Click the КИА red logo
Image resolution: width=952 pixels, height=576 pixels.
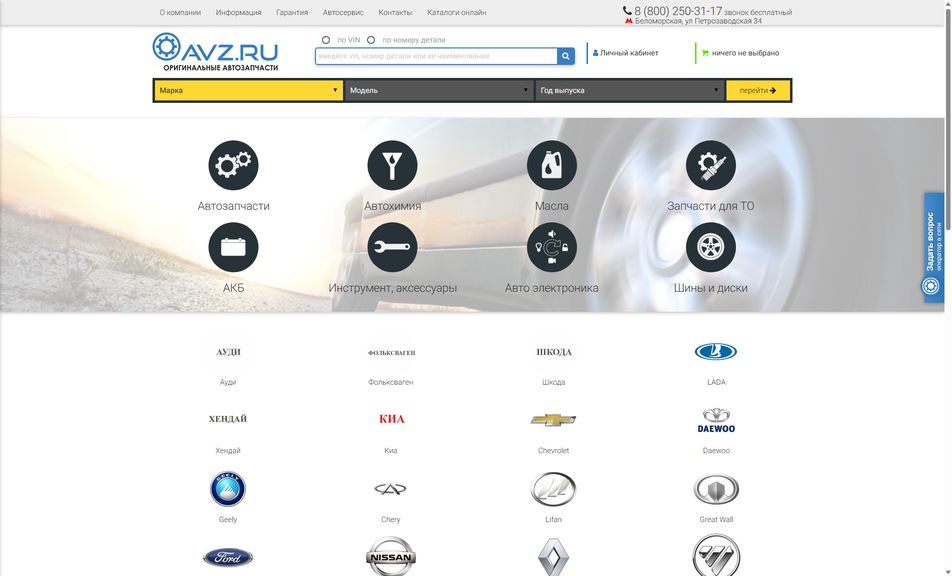392,419
